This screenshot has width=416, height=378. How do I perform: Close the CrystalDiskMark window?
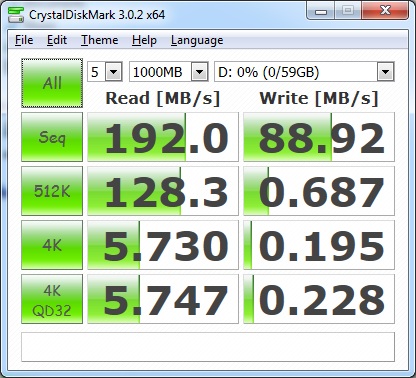(x=386, y=11)
